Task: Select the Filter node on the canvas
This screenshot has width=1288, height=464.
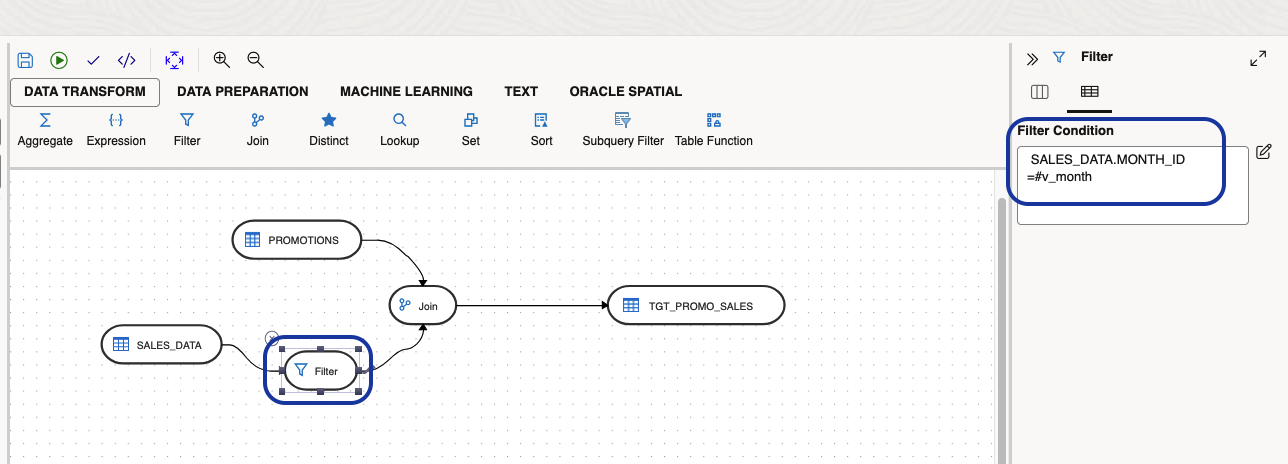Action: [x=320, y=371]
